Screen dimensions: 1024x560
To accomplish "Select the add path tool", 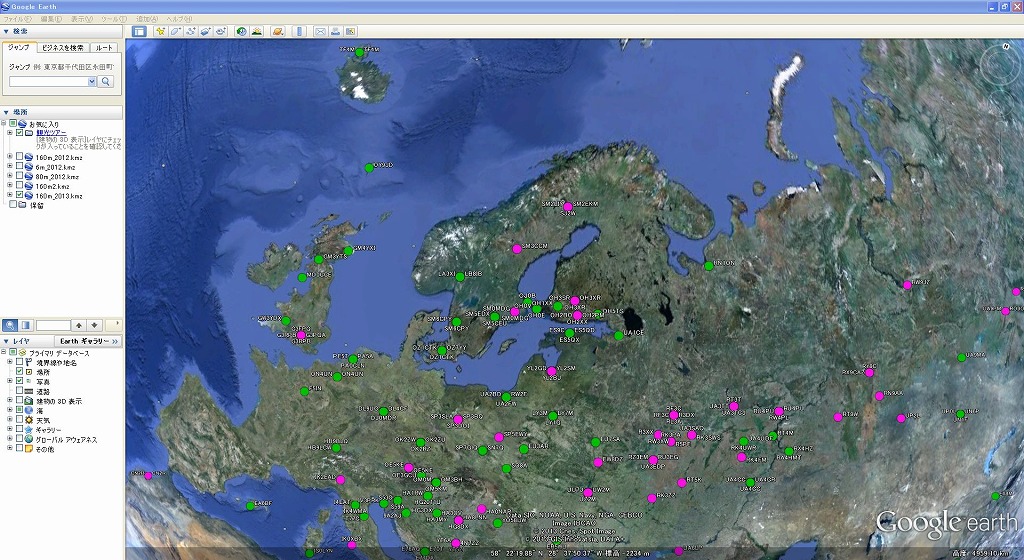I will coord(191,31).
